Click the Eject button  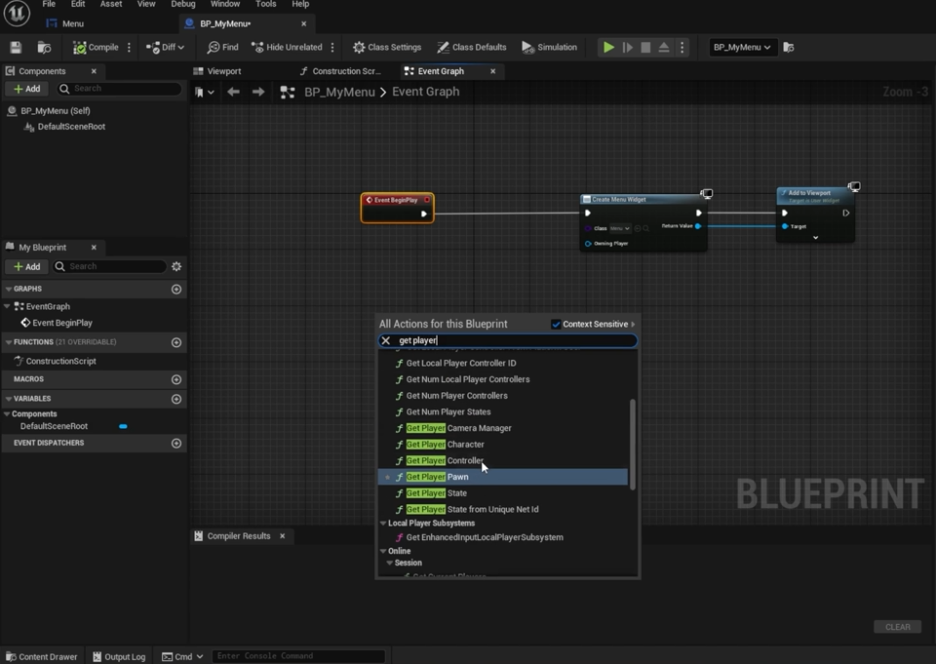(664, 47)
